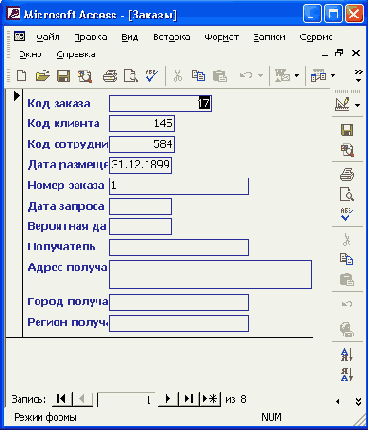
Task: Click the form View design icon on right
Action: pyautogui.click(x=342, y=104)
